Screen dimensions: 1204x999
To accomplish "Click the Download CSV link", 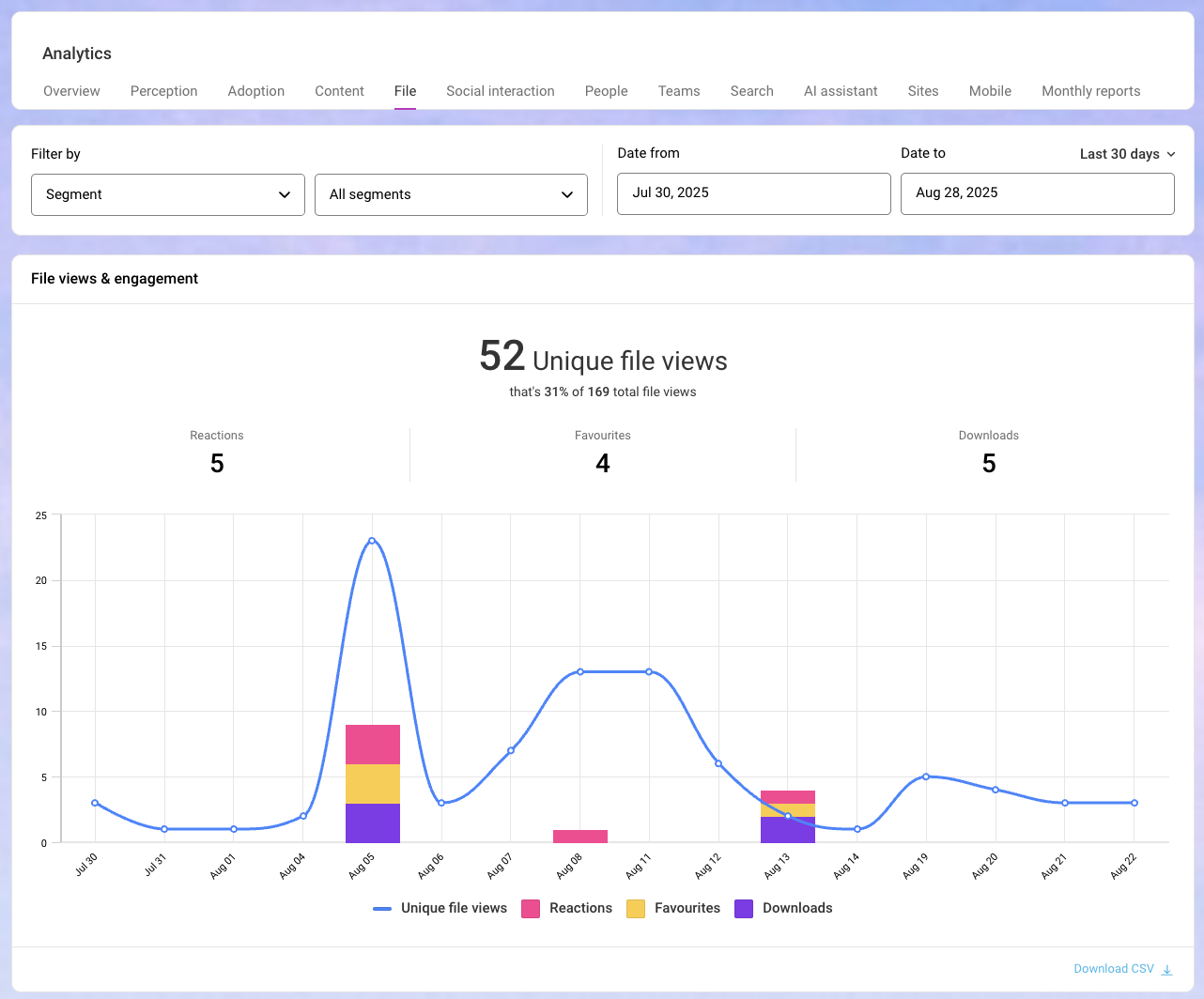I will pyautogui.click(x=1114, y=969).
